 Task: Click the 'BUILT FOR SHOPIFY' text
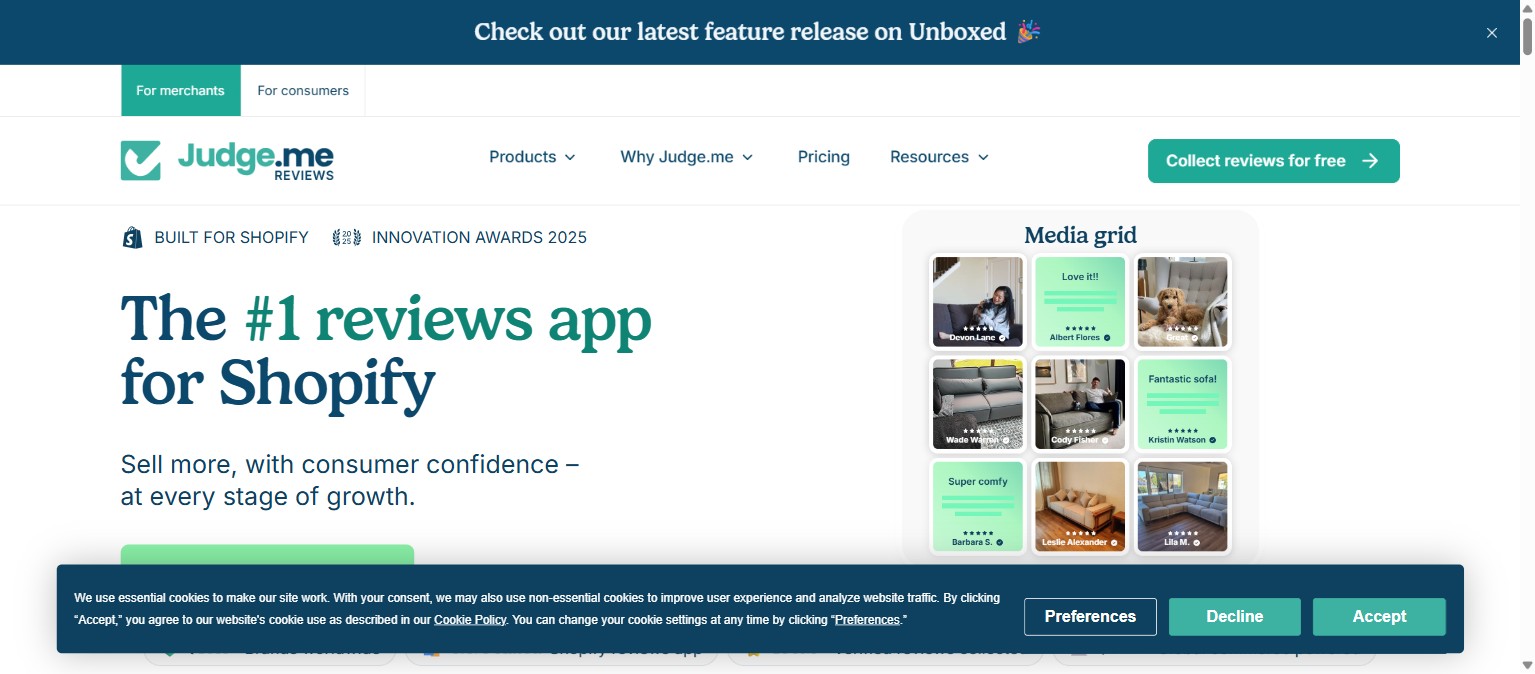[x=231, y=238]
